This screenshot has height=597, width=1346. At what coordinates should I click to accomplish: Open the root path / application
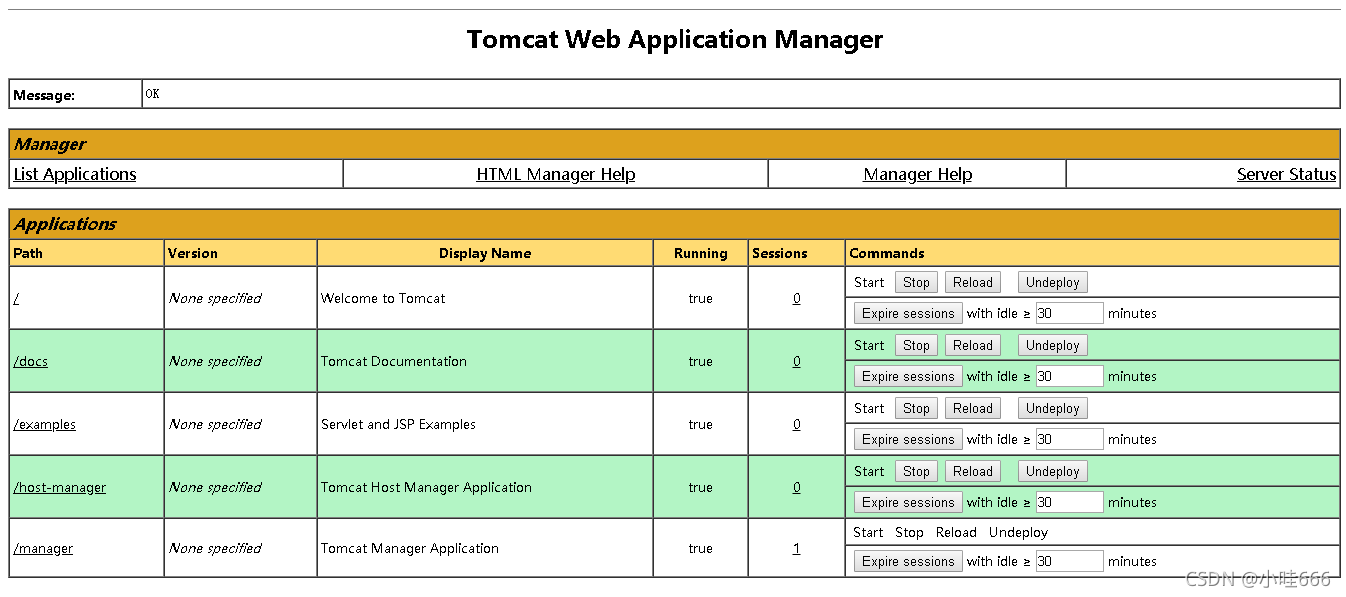point(14,298)
